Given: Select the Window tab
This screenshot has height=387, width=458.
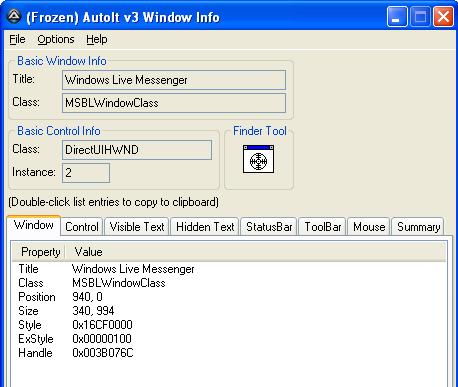Looking at the screenshot, I should [x=34, y=225].
